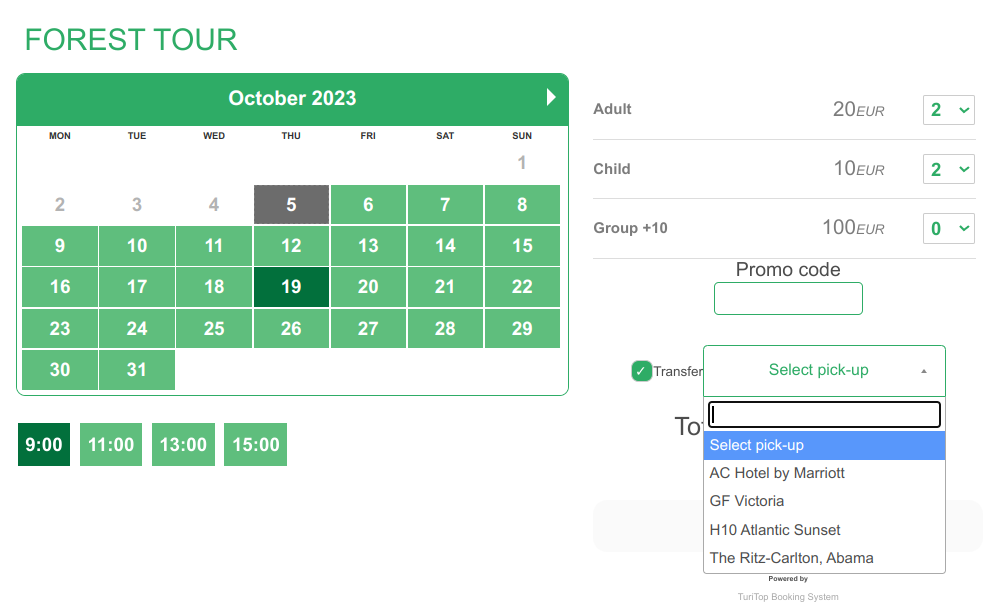The width and height of the screenshot is (1003, 615).
Task: Pick The Ritz-Carlton, Abama option
Action: 791,558
